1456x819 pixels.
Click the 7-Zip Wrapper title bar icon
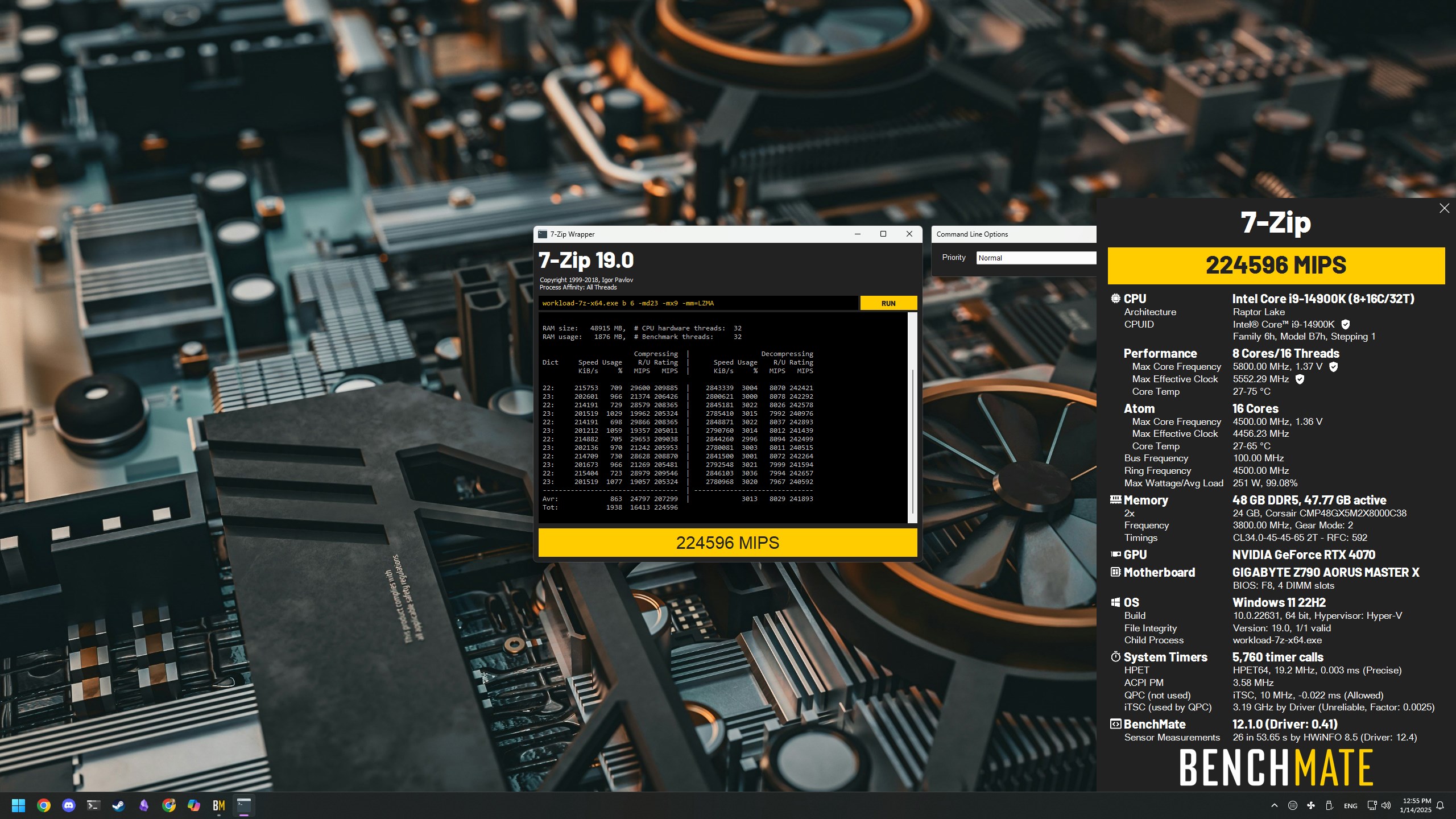tap(543, 234)
